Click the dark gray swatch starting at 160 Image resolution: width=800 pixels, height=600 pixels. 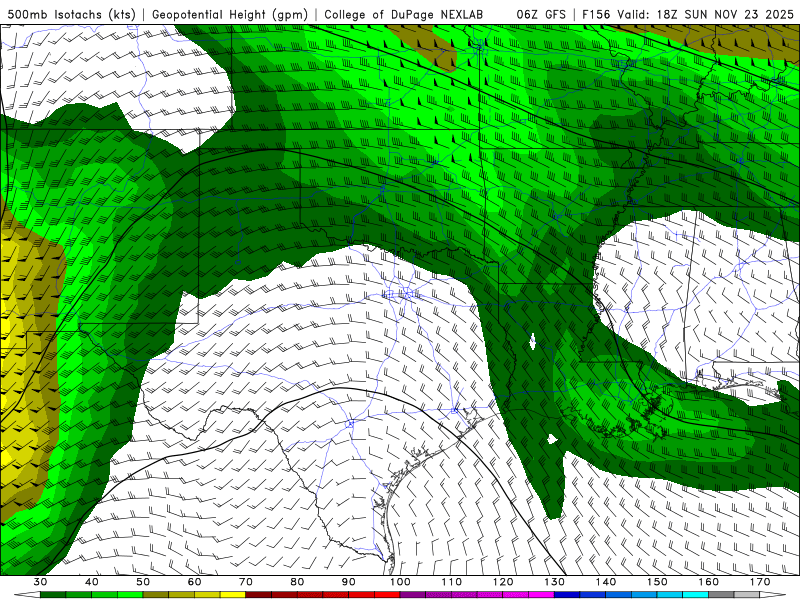[x=721, y=595]
